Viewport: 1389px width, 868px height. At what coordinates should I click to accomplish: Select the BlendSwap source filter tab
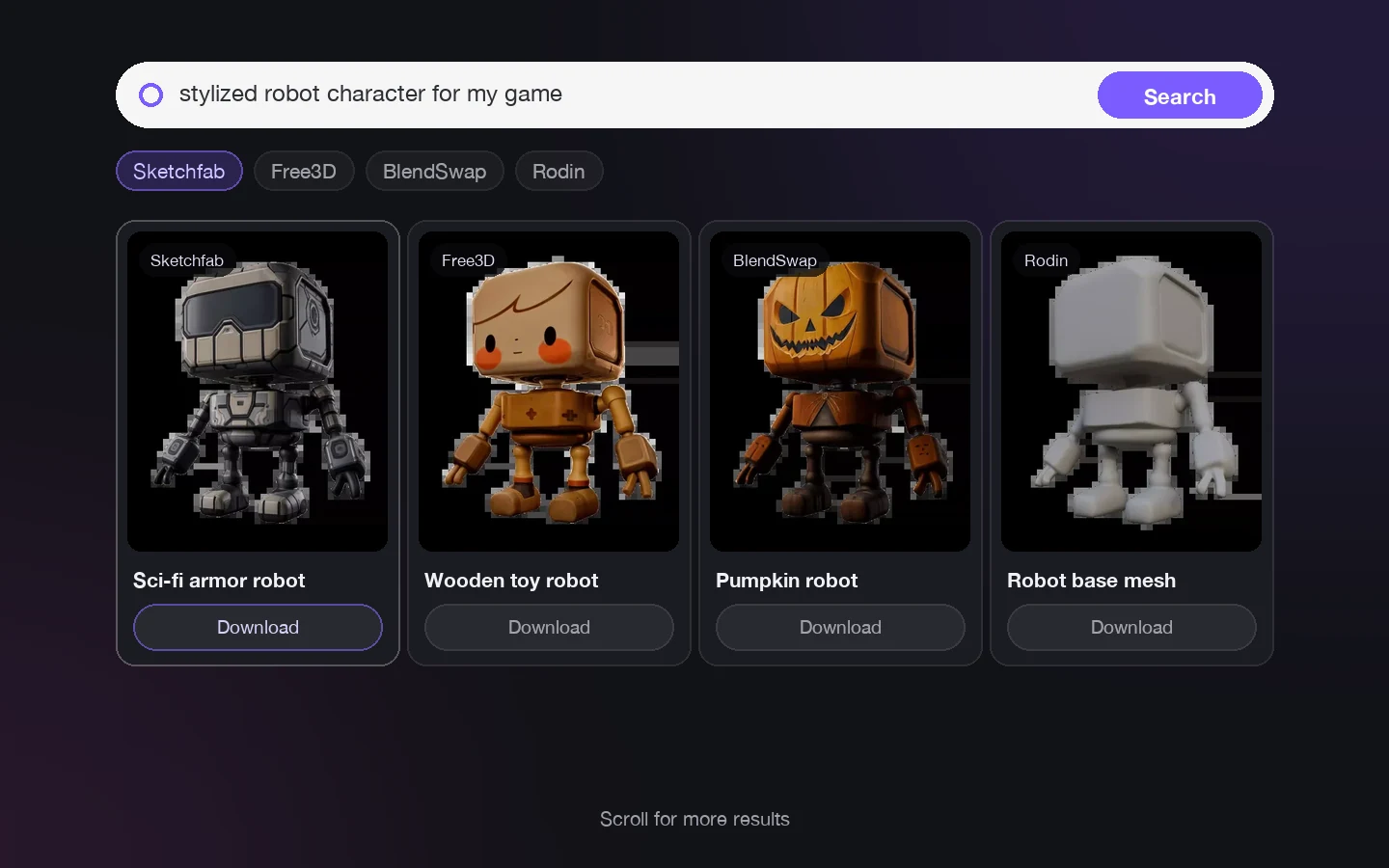pos(434,171)
